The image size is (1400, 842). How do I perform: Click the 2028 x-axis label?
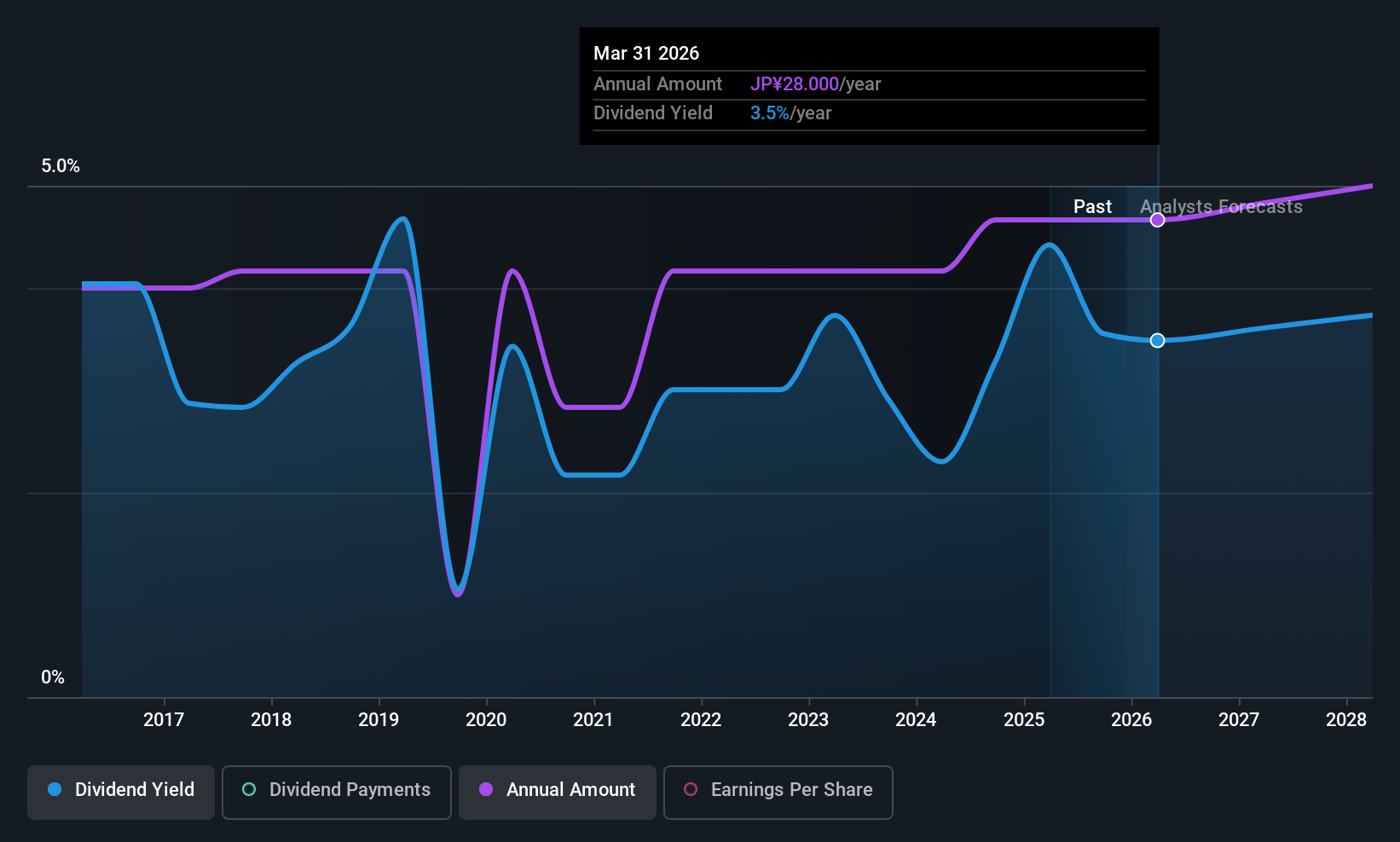(1346, 720)
